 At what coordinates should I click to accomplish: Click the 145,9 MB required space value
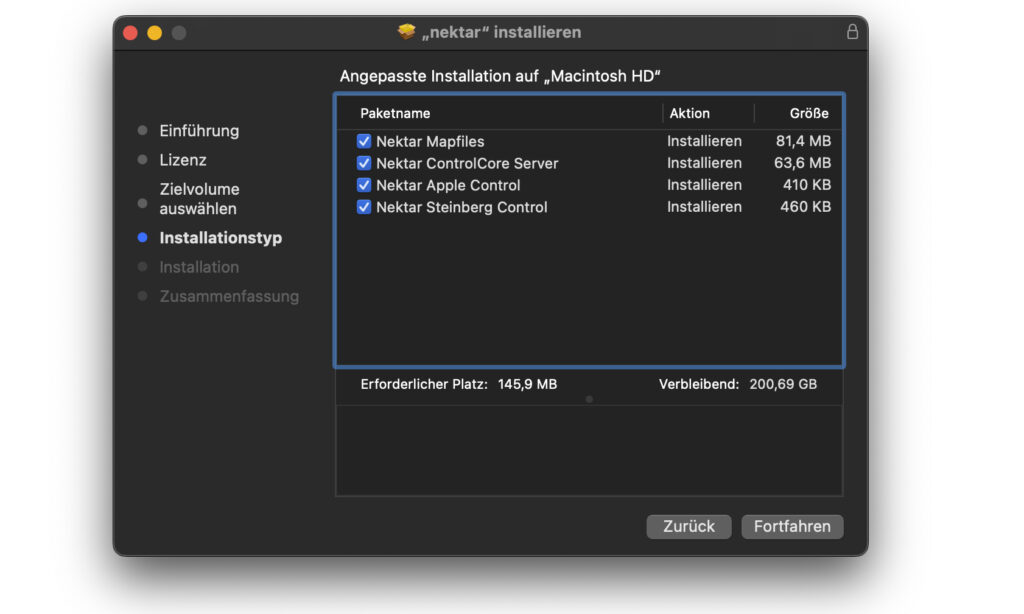pos(528,384)
